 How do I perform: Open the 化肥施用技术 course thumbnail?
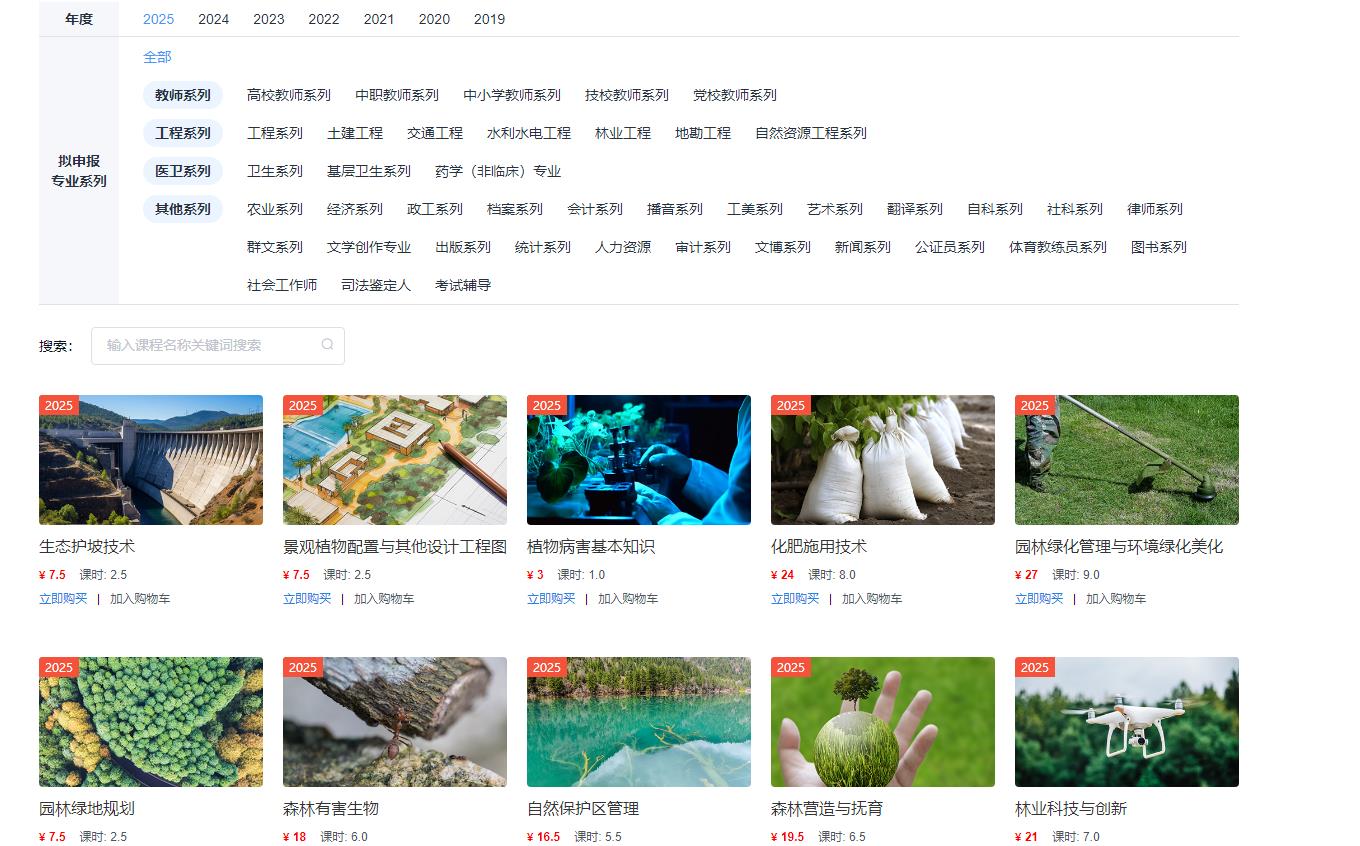tap(882, 460)
